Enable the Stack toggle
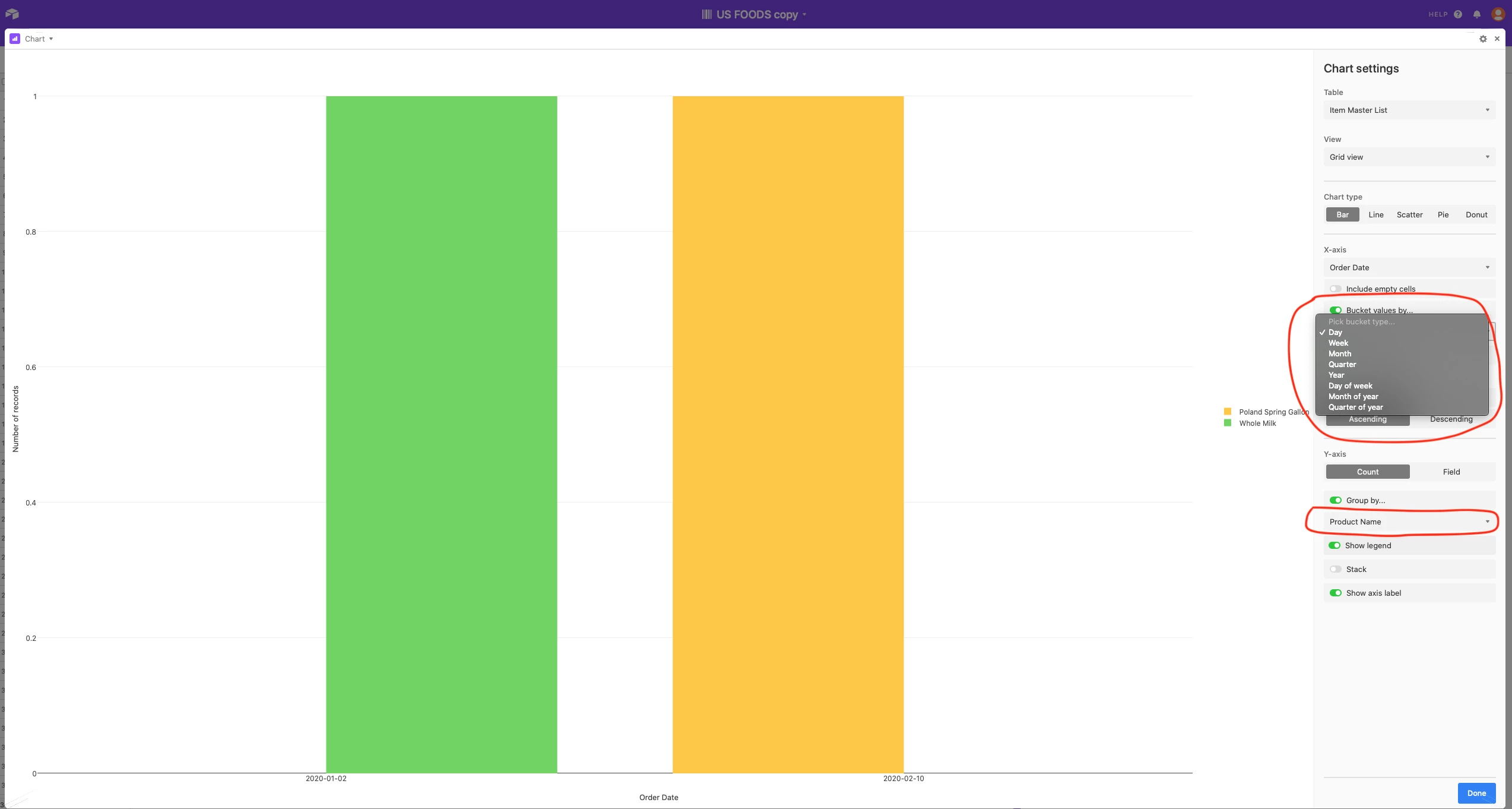 (1335, 569)
